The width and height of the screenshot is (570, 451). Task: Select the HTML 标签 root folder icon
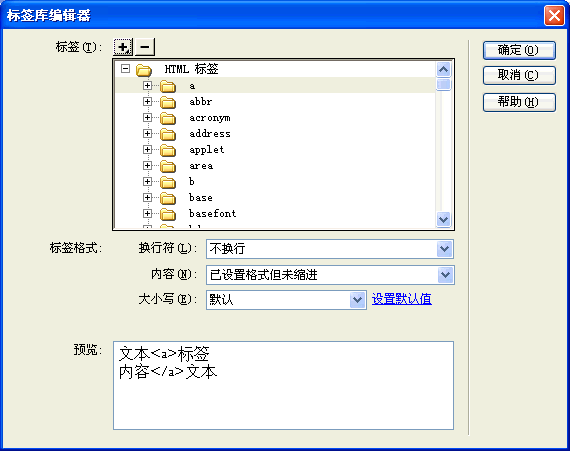[x=144, y=69]
